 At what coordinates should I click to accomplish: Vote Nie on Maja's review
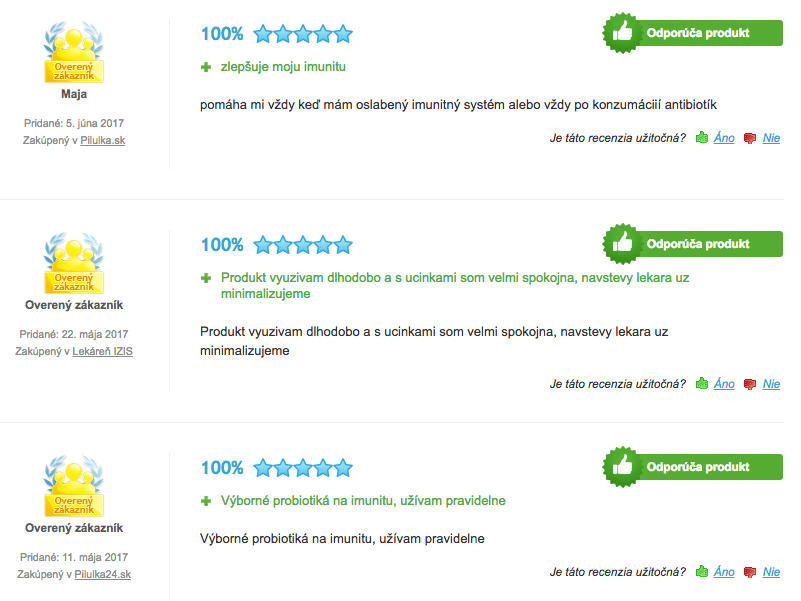pos(771,138)
